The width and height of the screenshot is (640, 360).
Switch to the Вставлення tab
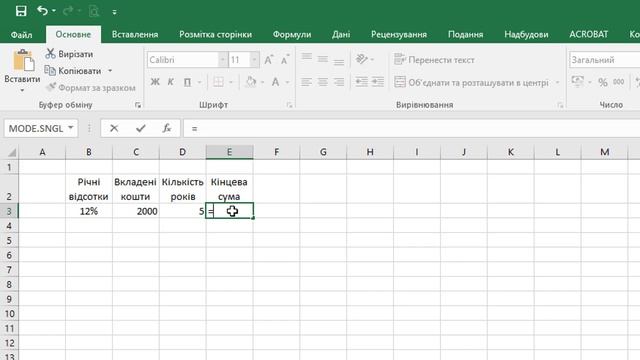(135, 35)
